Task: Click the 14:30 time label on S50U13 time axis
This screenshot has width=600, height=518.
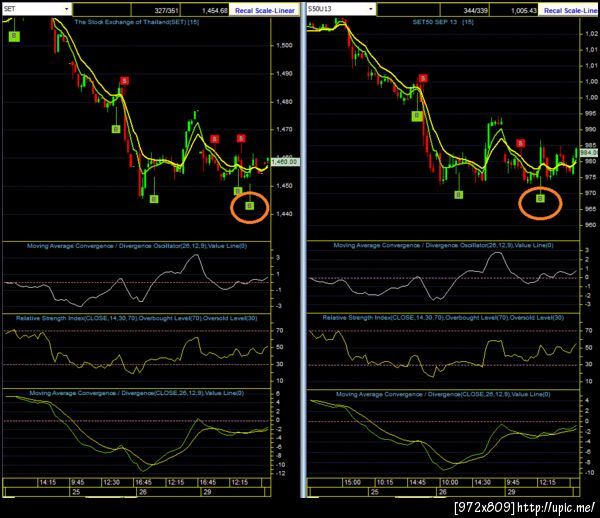Action: pyautogui.click(x=483, y=482)
